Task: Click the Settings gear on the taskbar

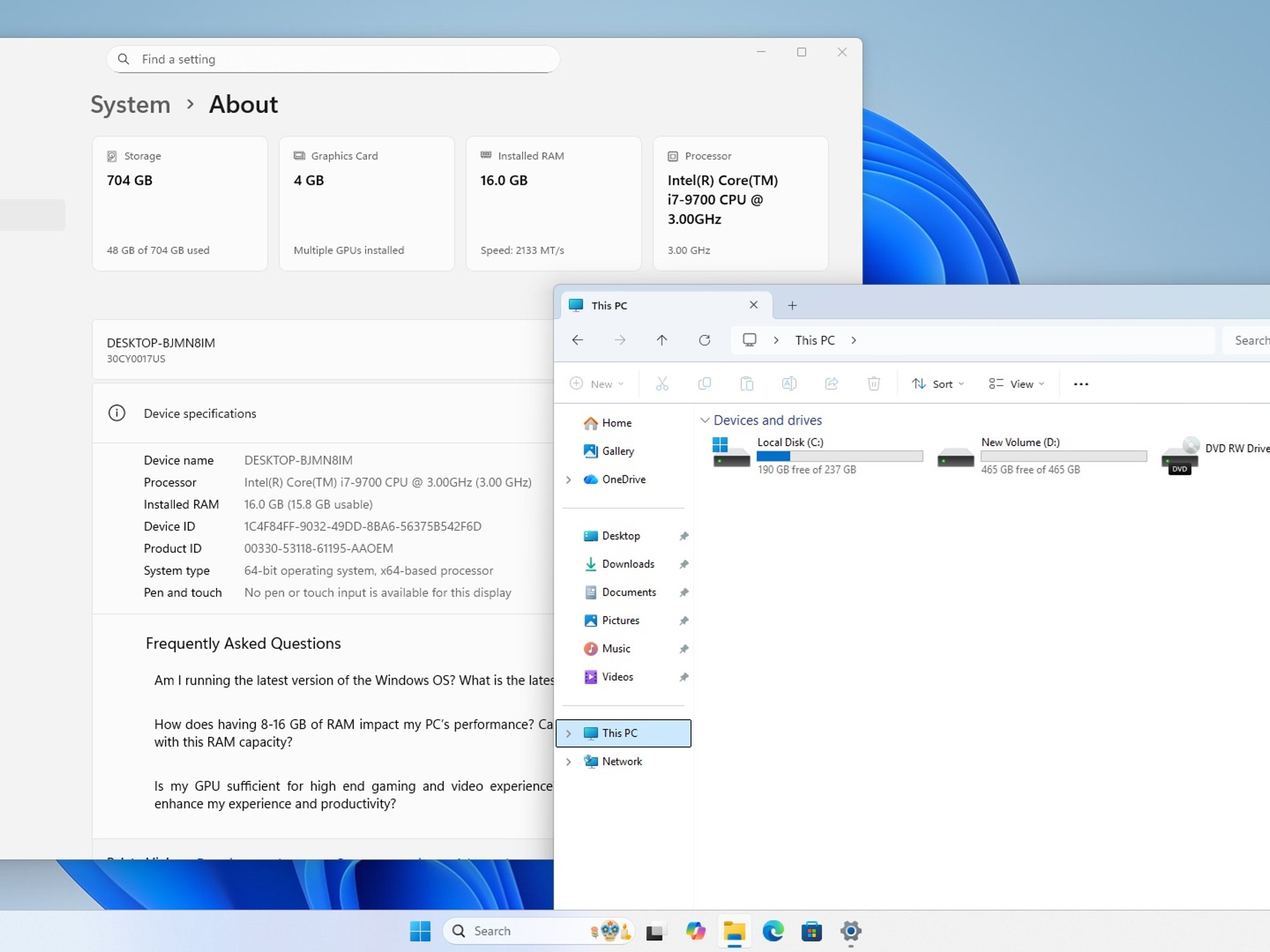Action: coord(851,930)
